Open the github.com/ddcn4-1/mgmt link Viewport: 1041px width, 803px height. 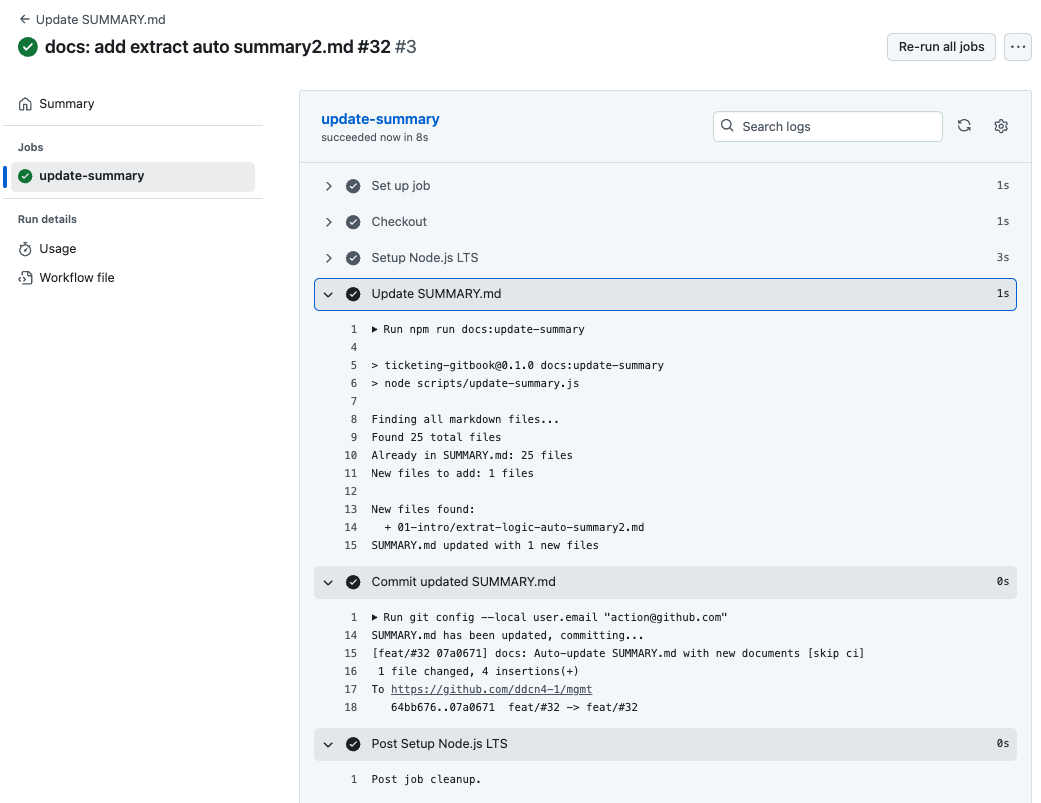click(x=491, y=689)
